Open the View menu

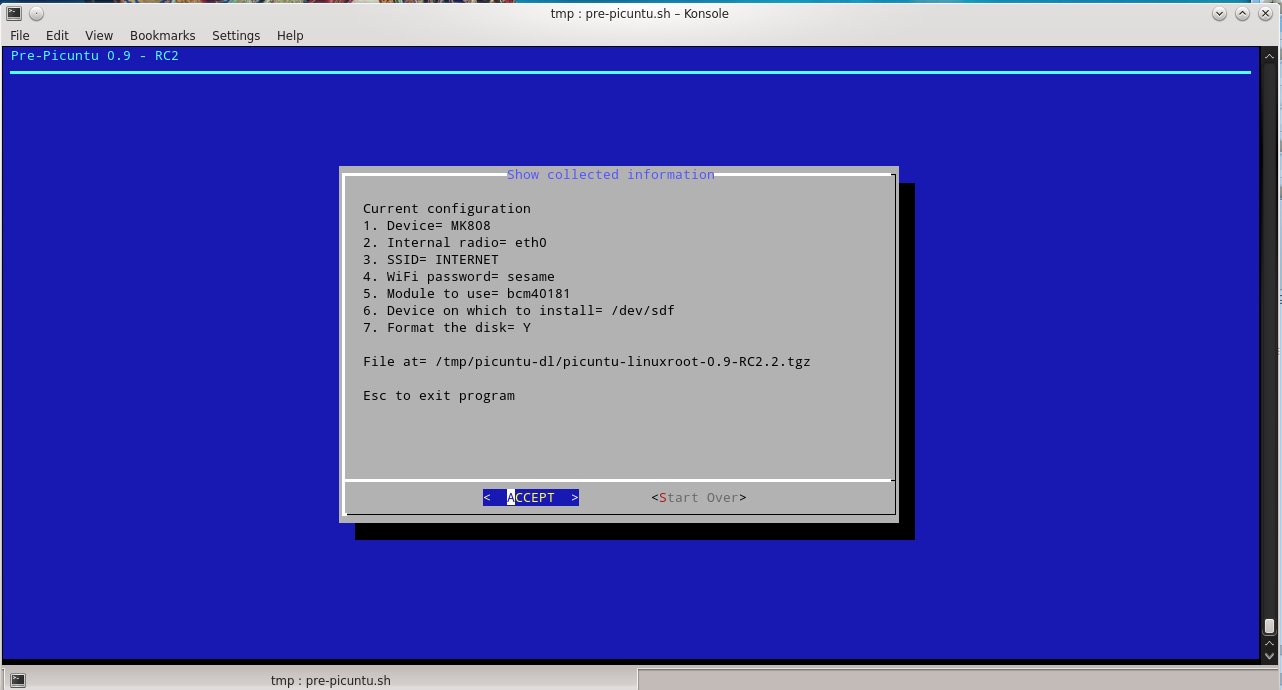(x=98, y=35)
